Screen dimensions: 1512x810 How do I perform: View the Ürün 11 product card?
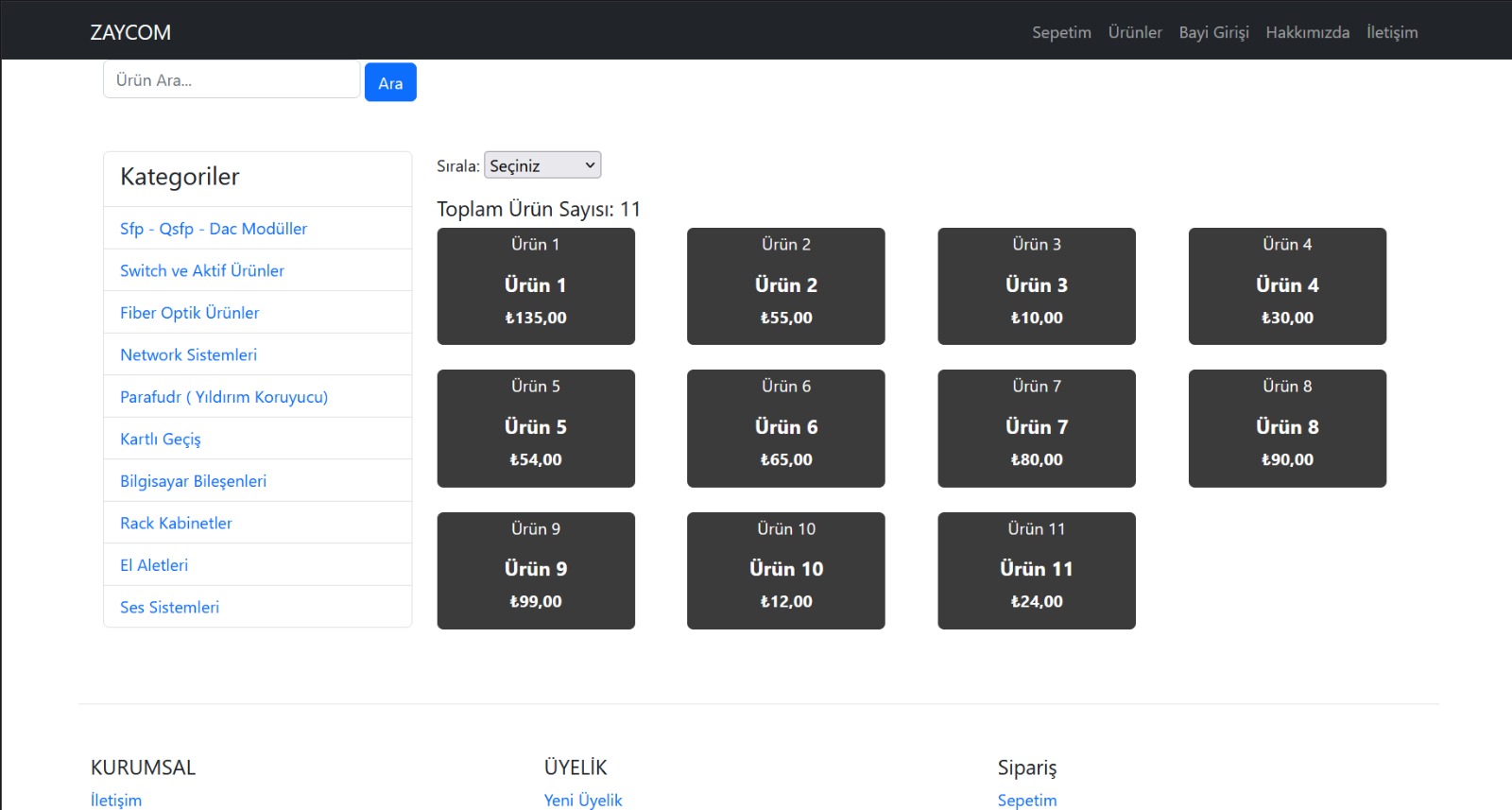coord(1037,569)
